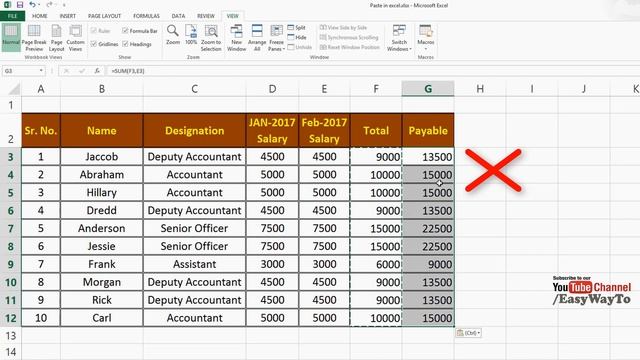The width and height of the screenshot is (640, 360).
Task: Open the Name Box dropdown arrow
Action: 41,71
